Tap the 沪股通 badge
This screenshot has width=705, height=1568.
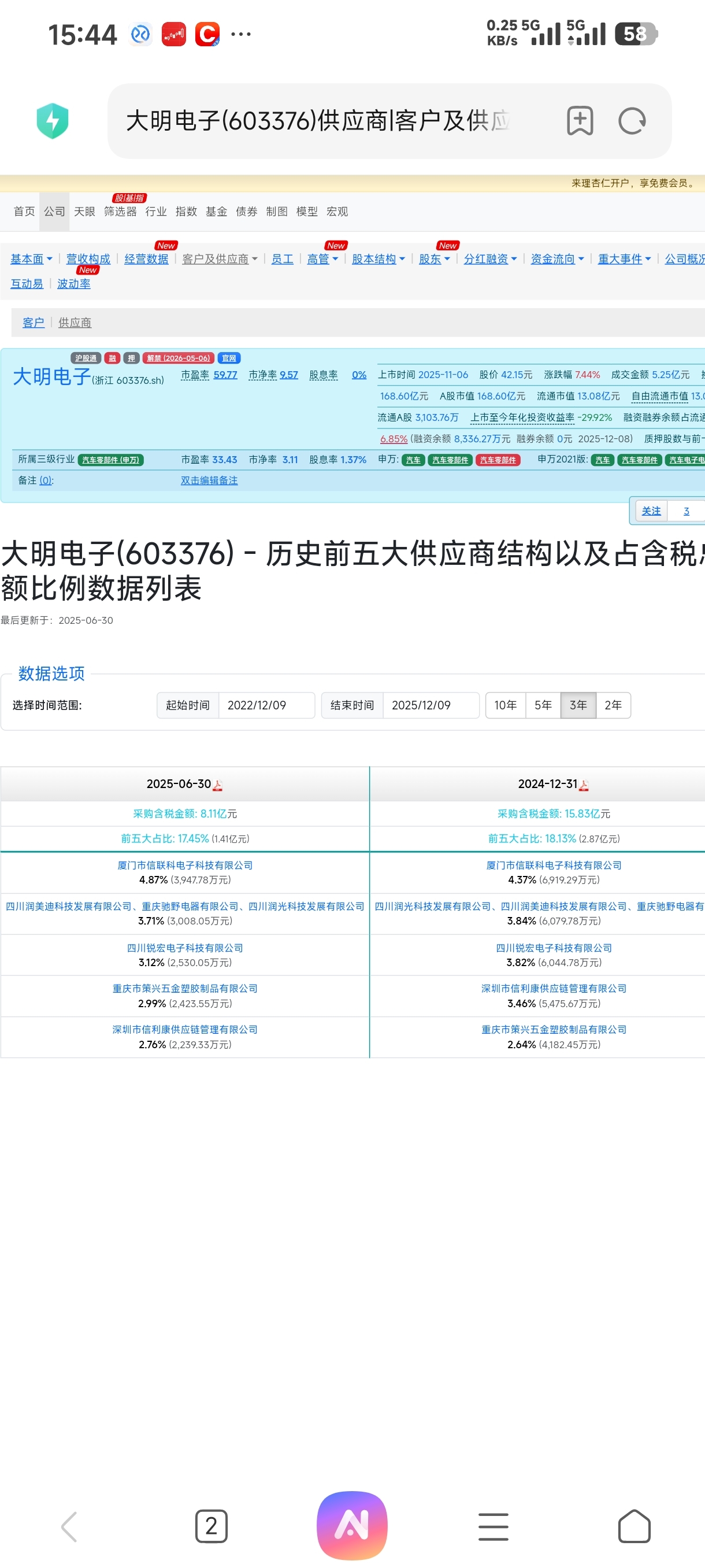pos(86,358)
